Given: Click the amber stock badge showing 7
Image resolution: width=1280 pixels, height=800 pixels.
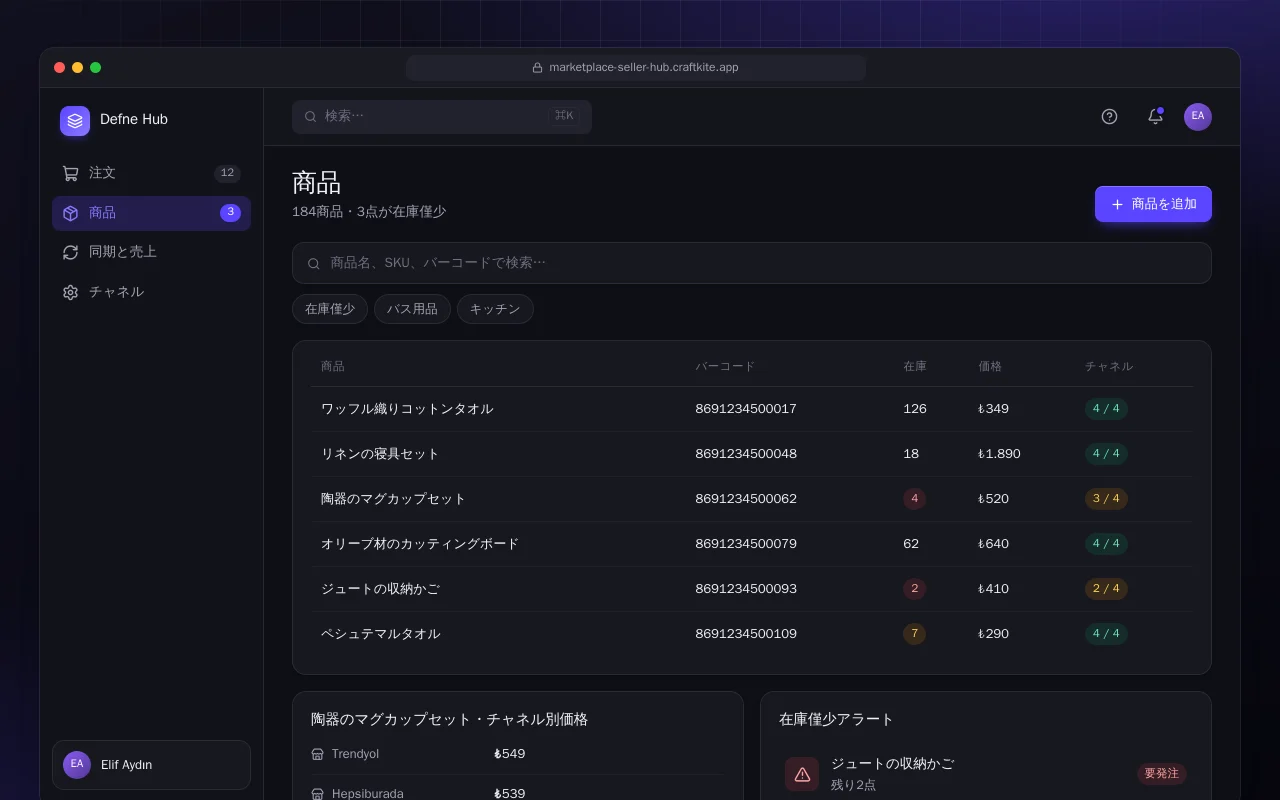Looking at the screenshot, I should pos(914,634).
